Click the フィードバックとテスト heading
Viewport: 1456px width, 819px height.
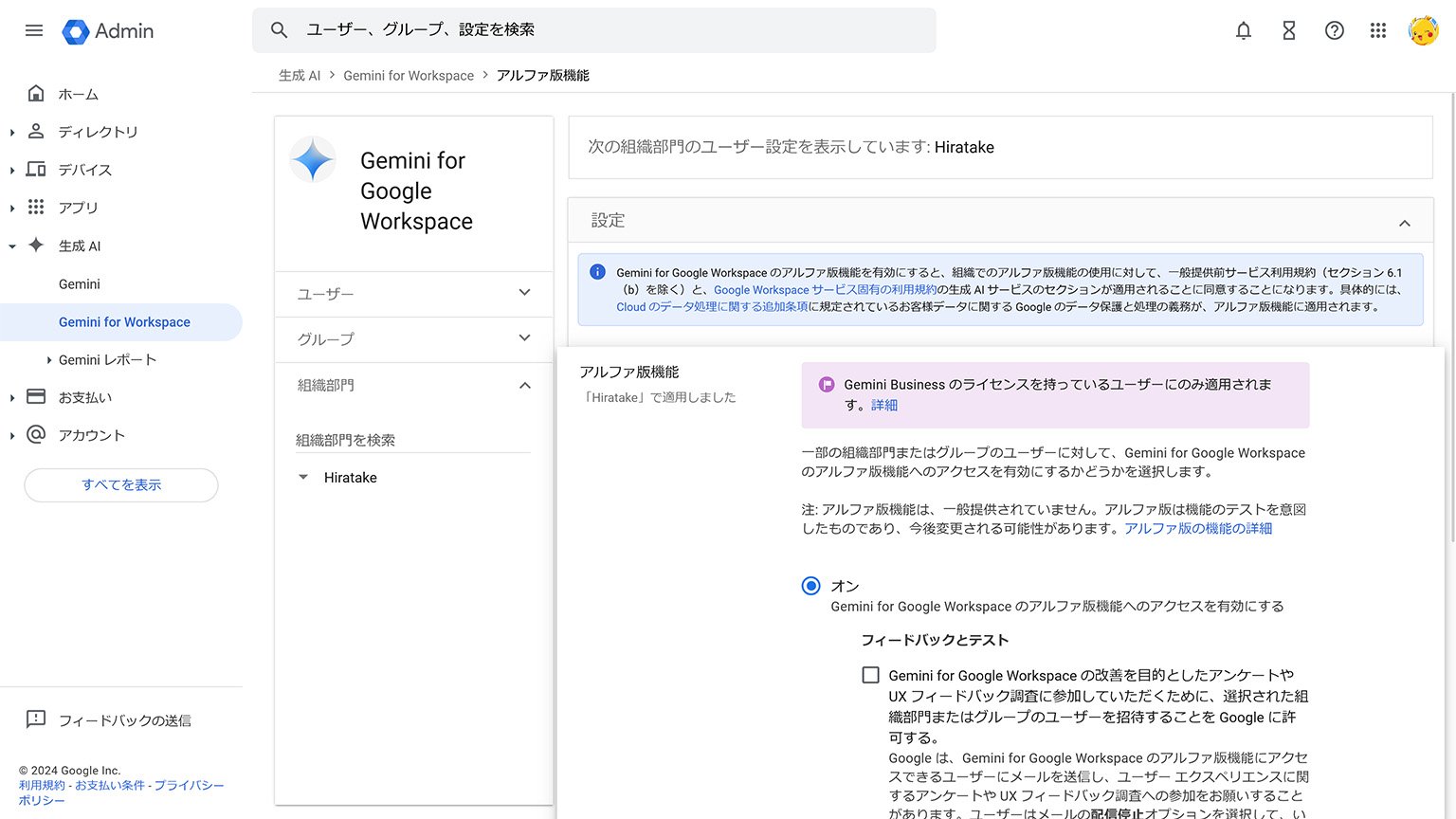[935, 640]
